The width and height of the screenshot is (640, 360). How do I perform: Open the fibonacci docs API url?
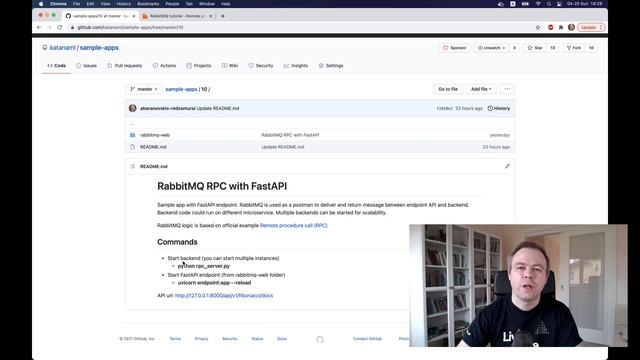coord(224,296)
